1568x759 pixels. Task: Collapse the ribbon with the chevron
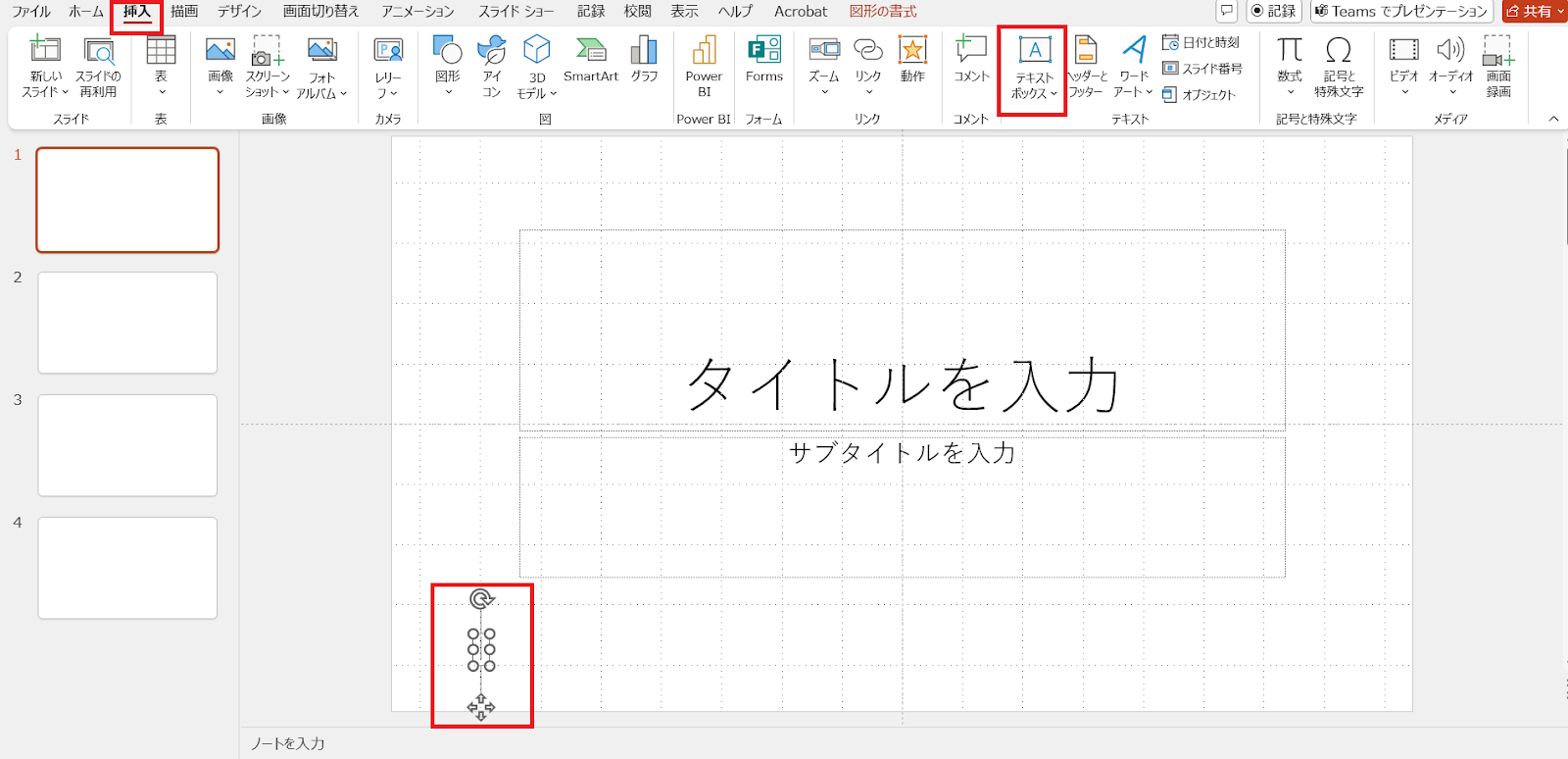(1553, 119)
